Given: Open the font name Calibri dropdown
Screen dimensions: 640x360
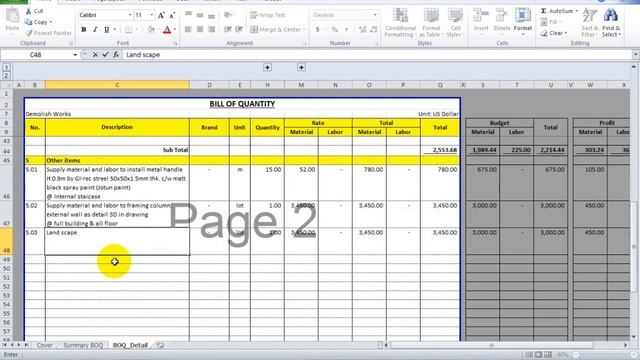Looking at the screenshot, I should point(130,15).
